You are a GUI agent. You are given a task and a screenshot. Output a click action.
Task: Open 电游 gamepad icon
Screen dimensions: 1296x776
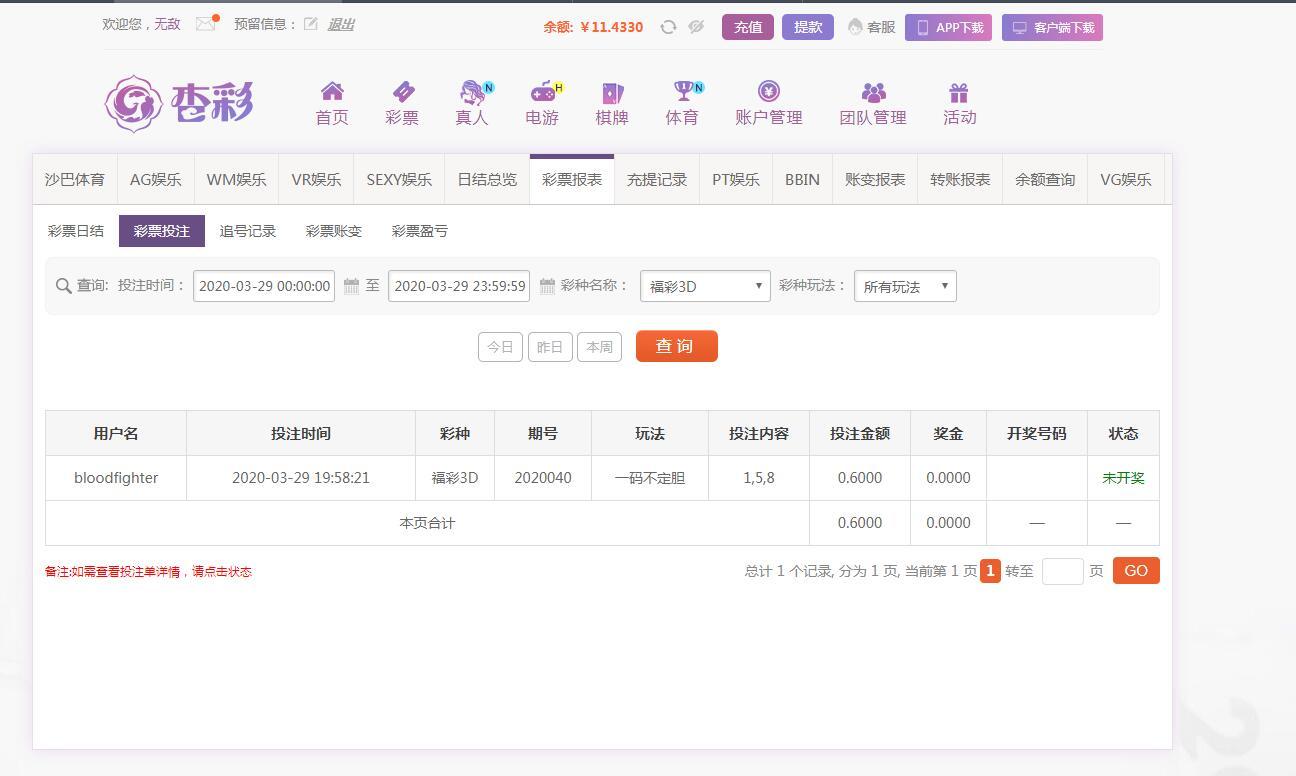tap(543, 92)
